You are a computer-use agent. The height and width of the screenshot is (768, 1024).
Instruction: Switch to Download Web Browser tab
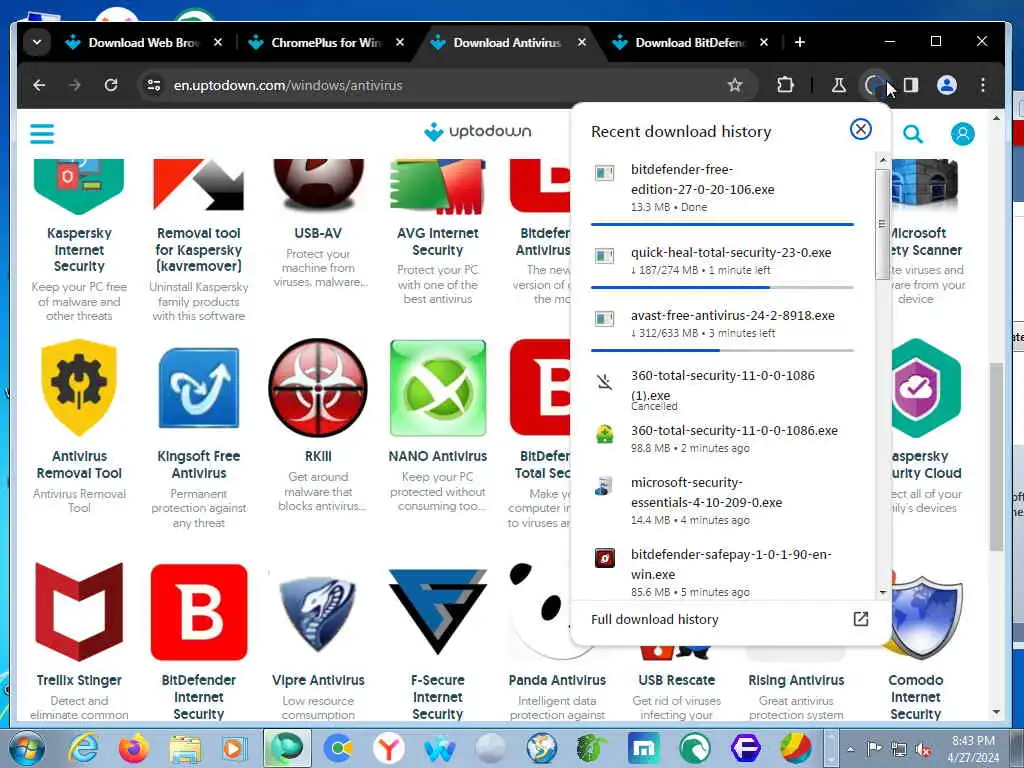[144, 42]
